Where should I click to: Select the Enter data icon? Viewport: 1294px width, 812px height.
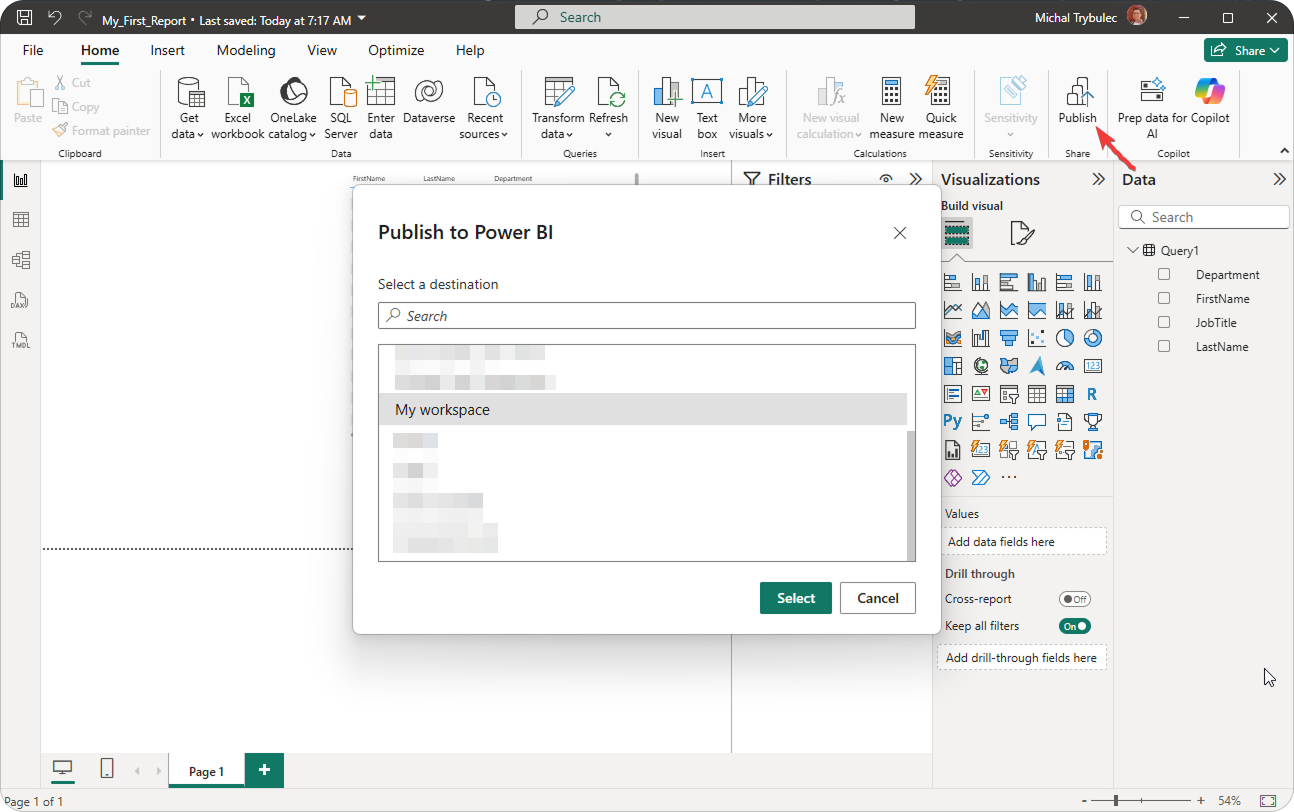(381, 108)
